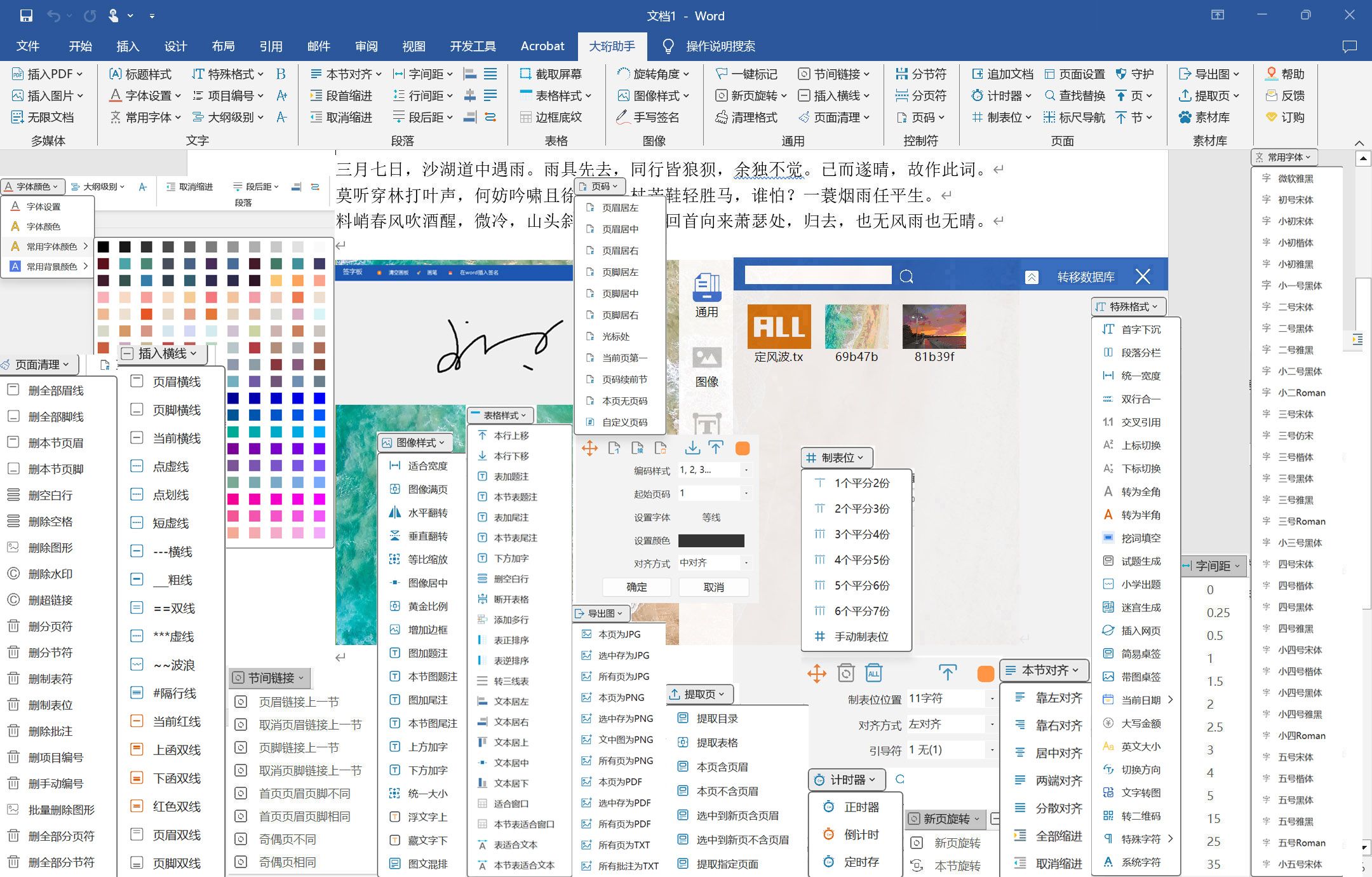This screenshot has height=877, width=1372.
Task: Switch to the 开始 ribbon tab
Action: (80, 46)
